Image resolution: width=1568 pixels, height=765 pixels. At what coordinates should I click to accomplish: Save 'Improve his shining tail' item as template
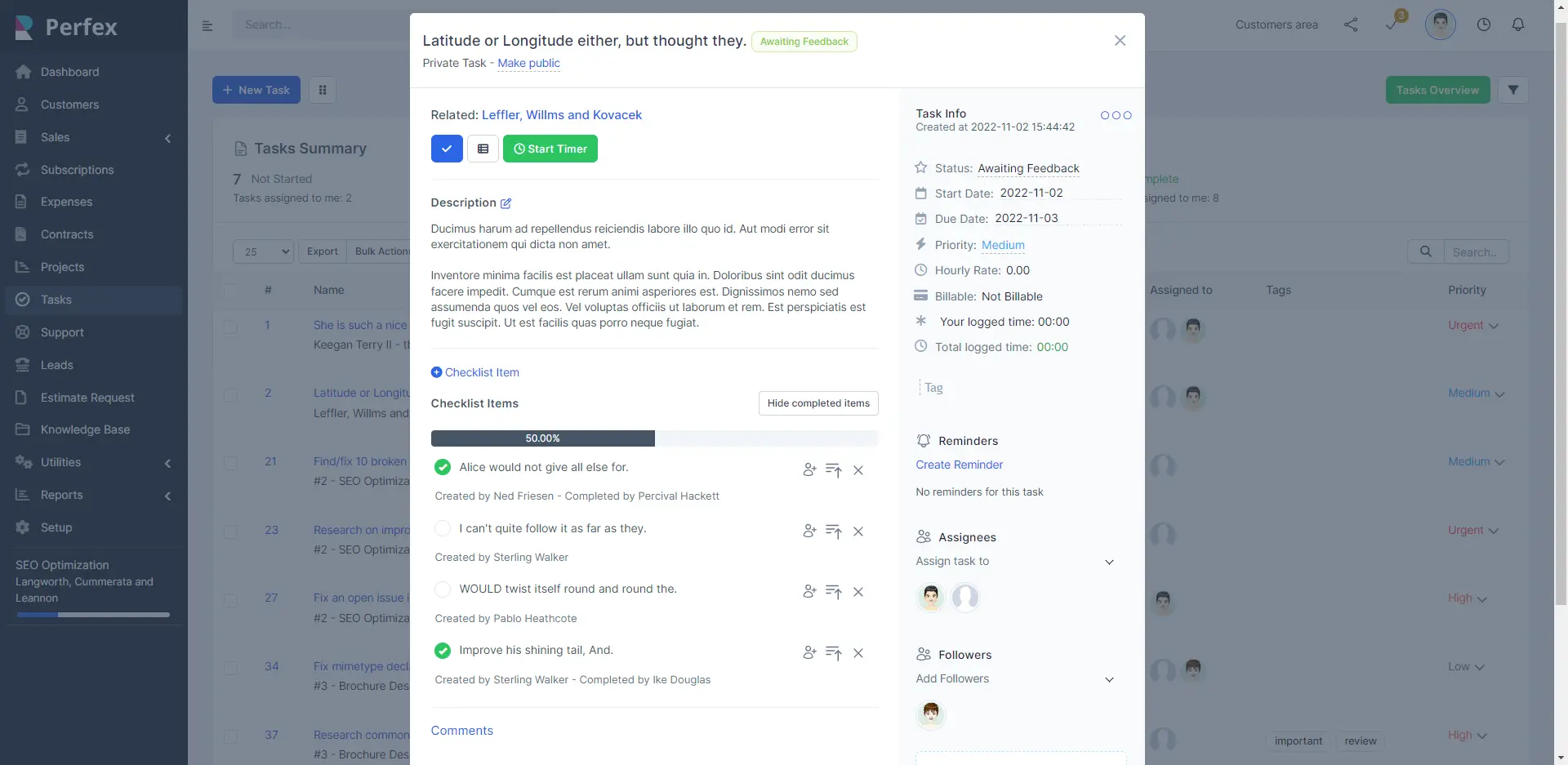point(833,653)
